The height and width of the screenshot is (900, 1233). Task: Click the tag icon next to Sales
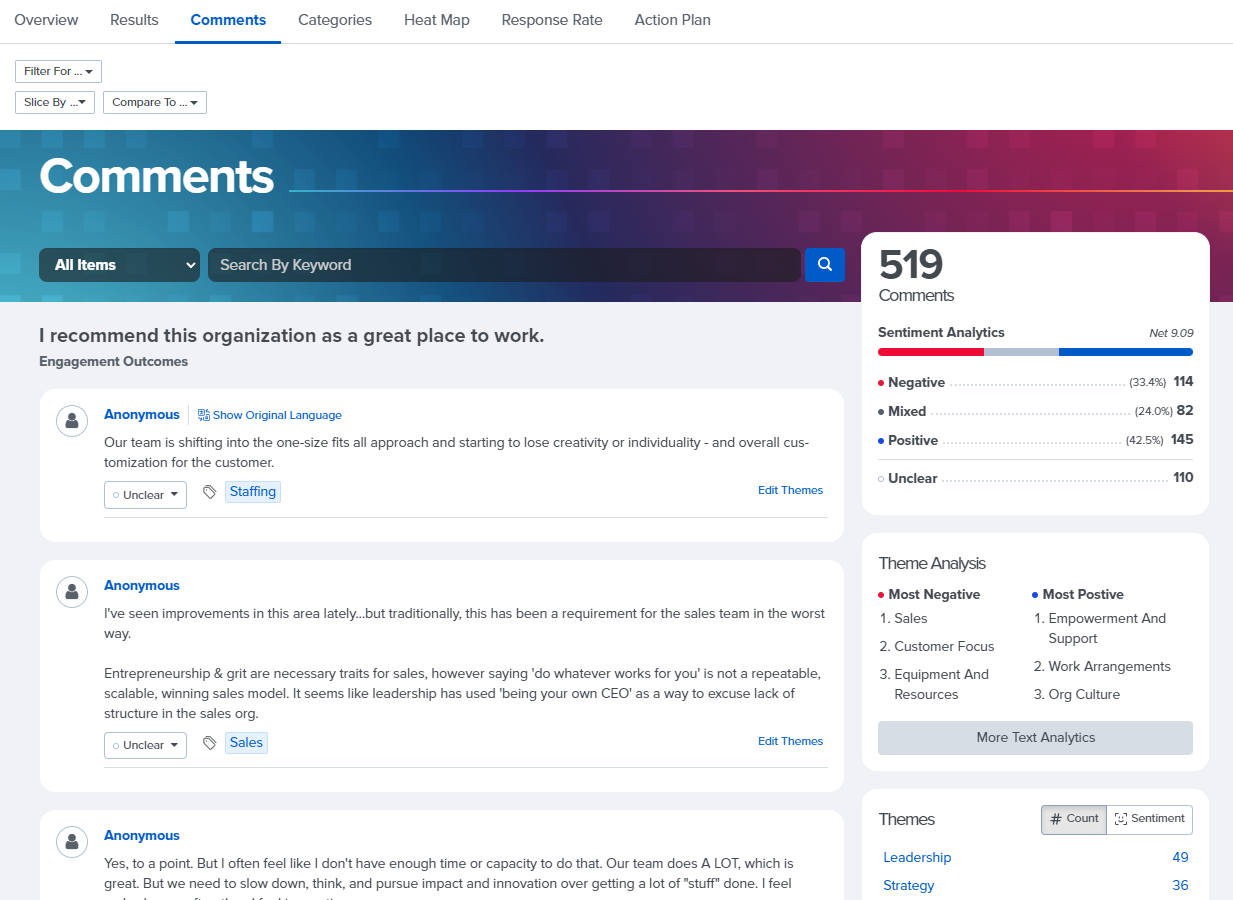209,743
